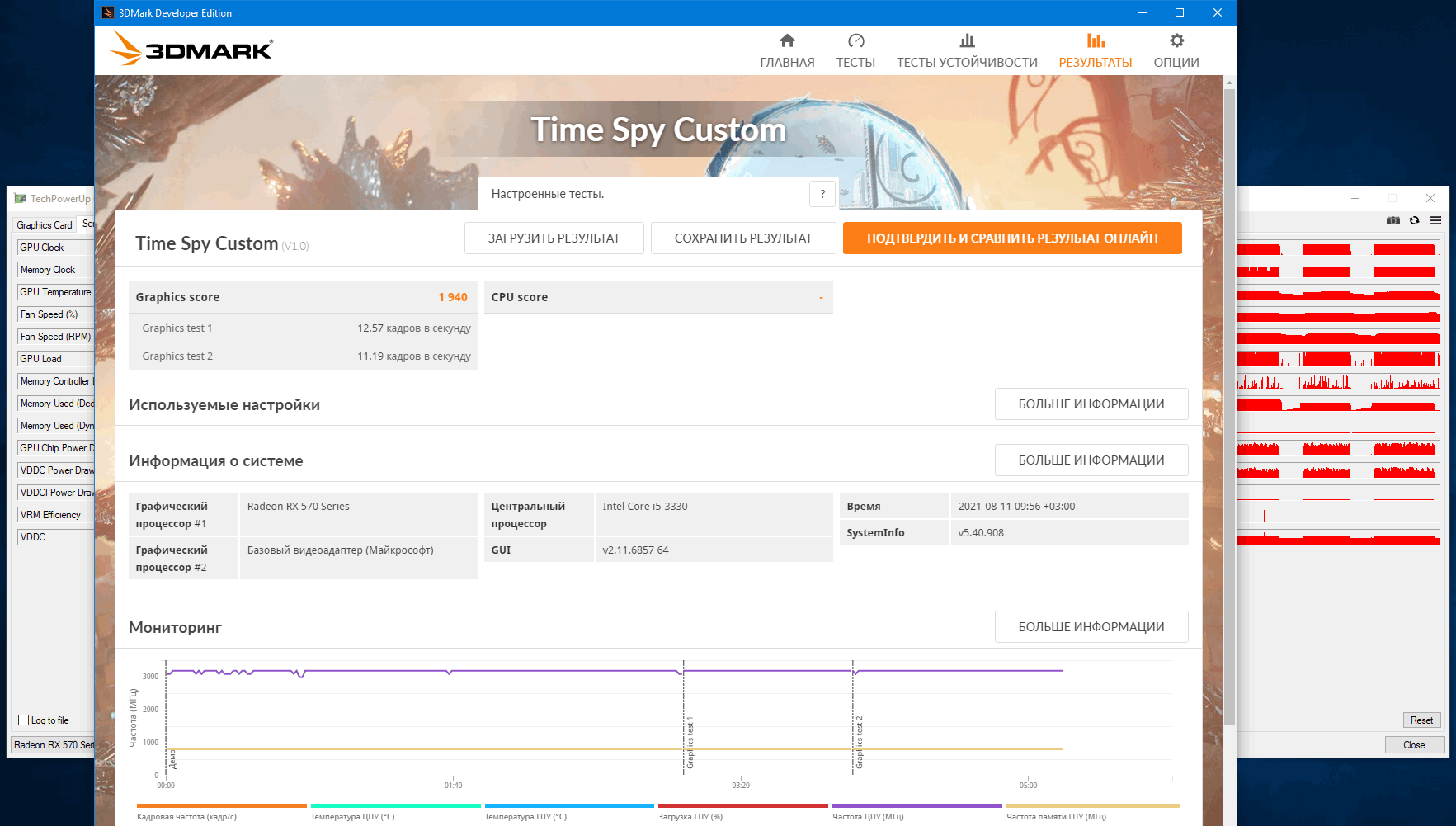This screenshot has height=826, width=1456.
Task: Click the TechPowerUp refresh icon
Action: 1415,220
